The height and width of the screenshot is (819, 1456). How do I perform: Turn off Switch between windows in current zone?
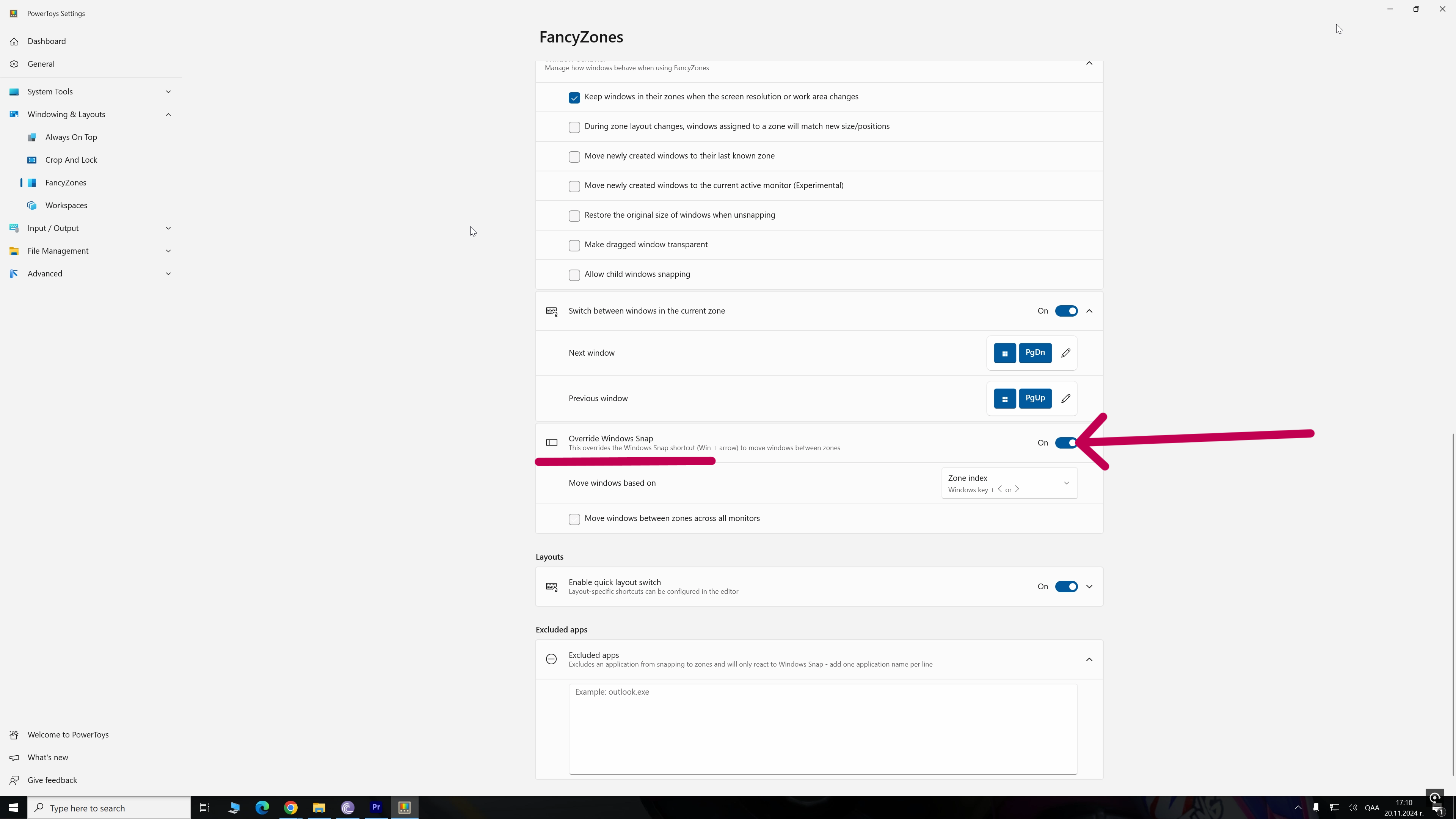pyautogui.click(x=1066, y=311)
